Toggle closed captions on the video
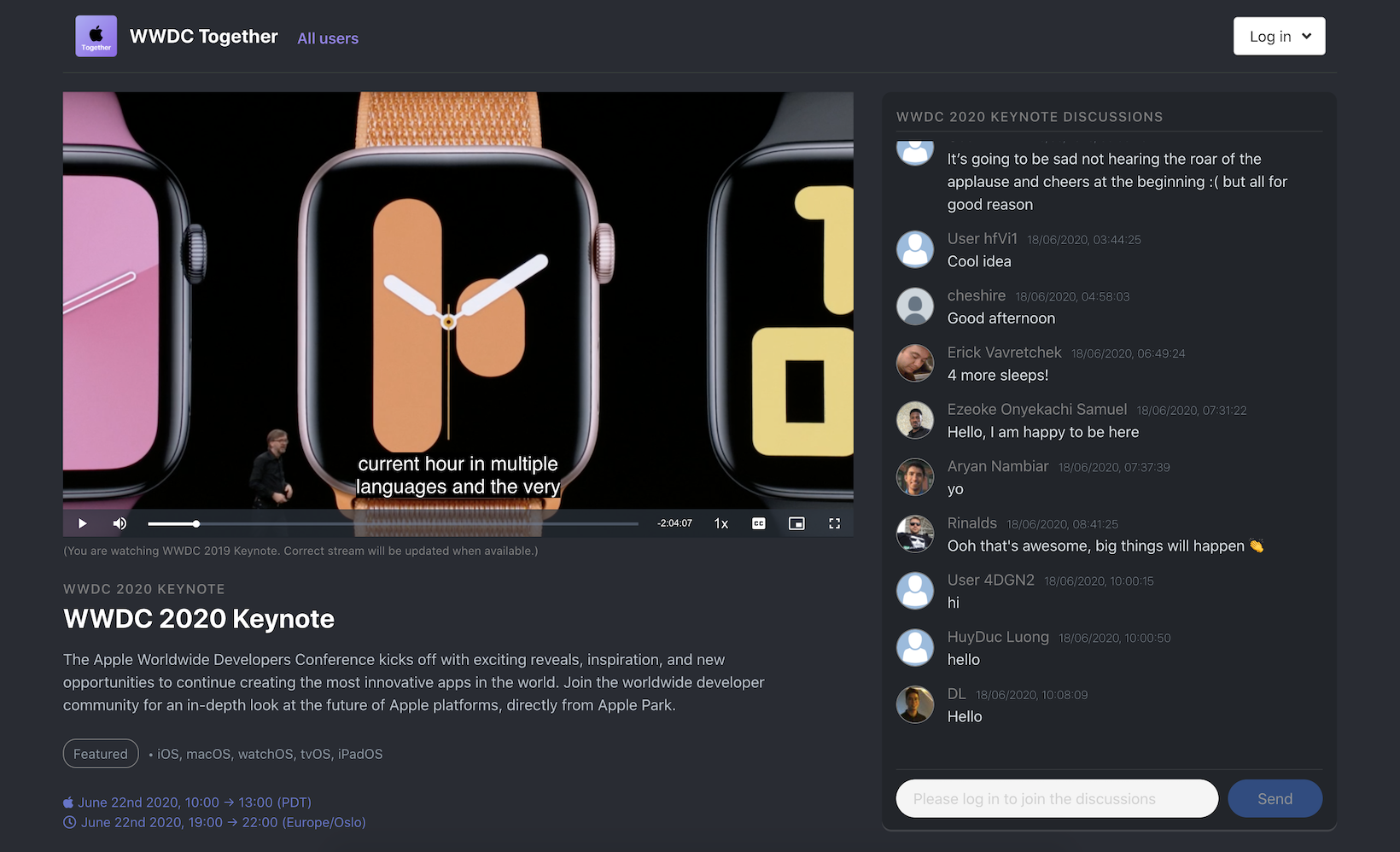The image size is (1400, 852). tap(759, 523)
